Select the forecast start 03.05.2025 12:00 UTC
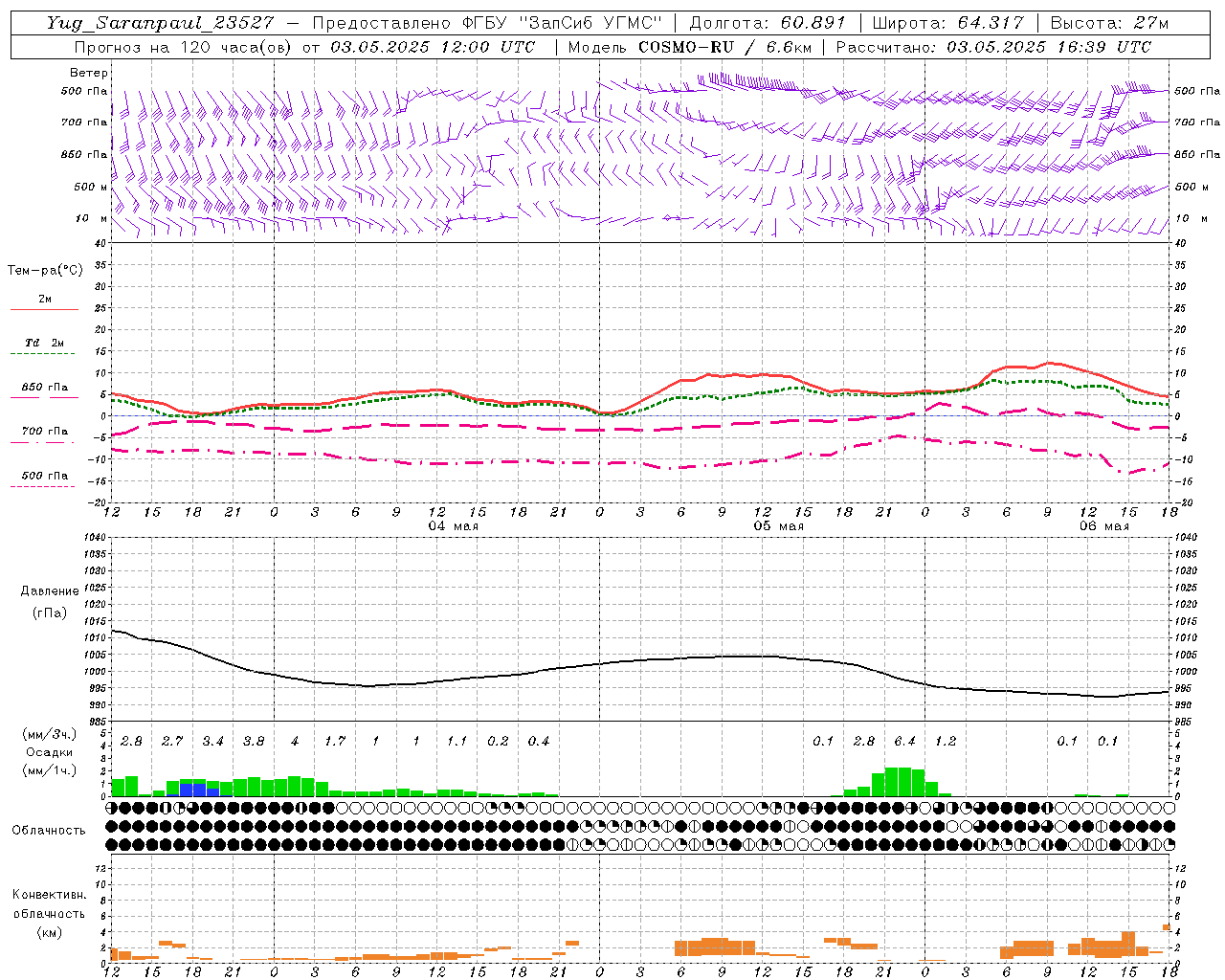The image size is (1225, 980). (x=433, y=47)
